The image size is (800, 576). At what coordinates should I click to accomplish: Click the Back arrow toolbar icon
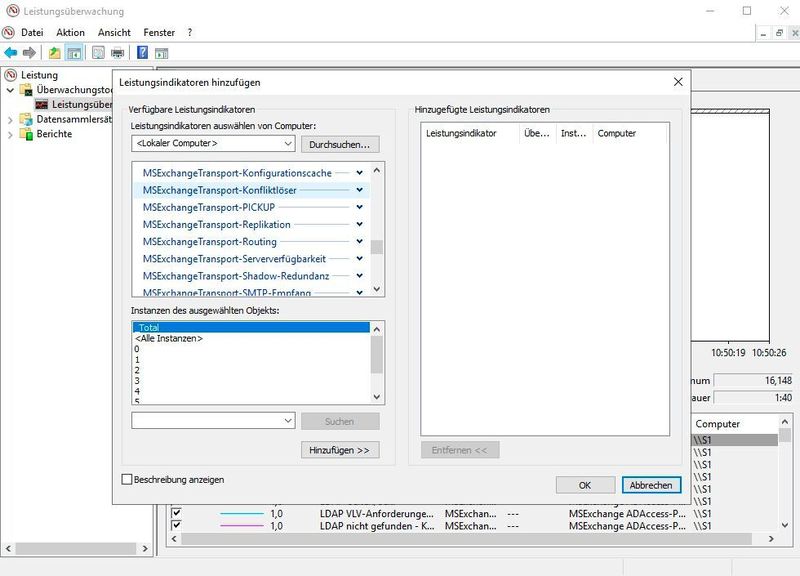pos(11,53)
